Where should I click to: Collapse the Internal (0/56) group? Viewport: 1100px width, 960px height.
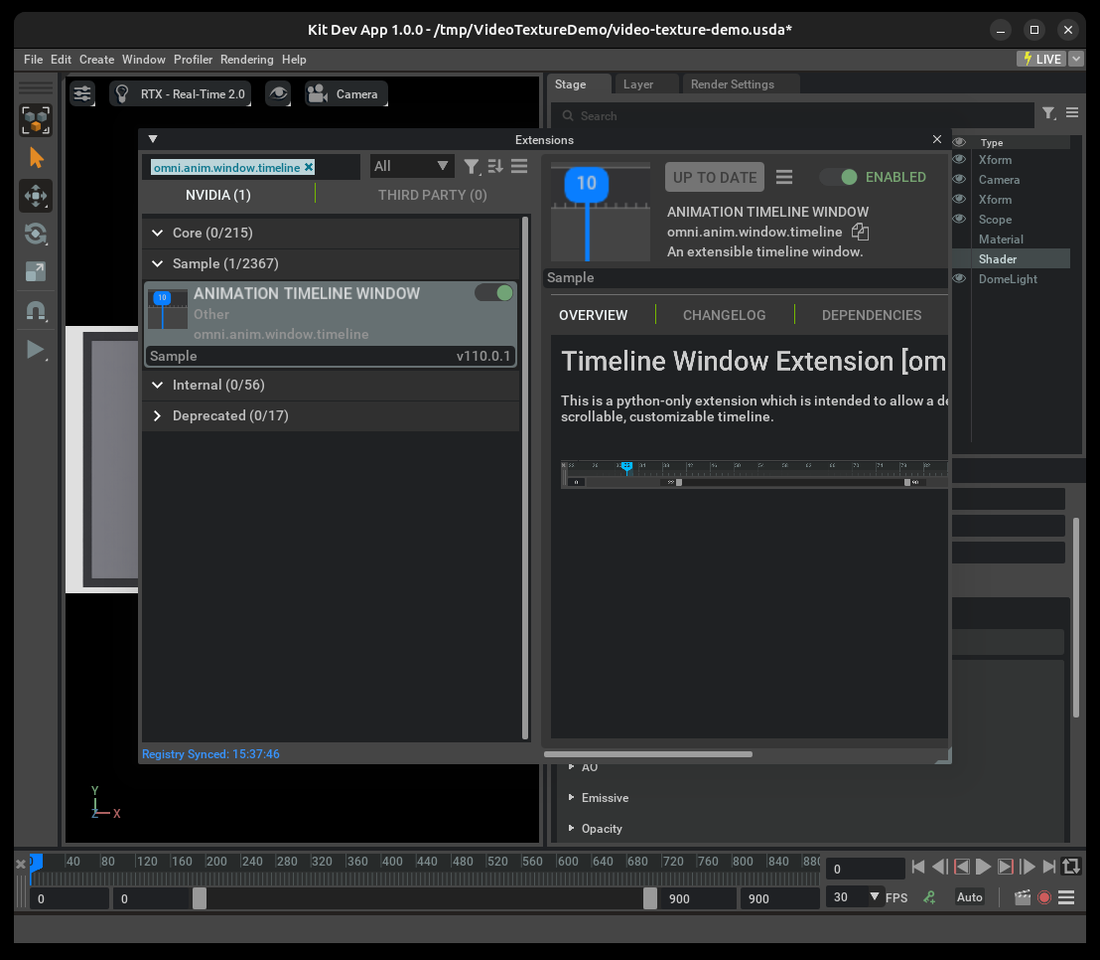click(158, 385)
